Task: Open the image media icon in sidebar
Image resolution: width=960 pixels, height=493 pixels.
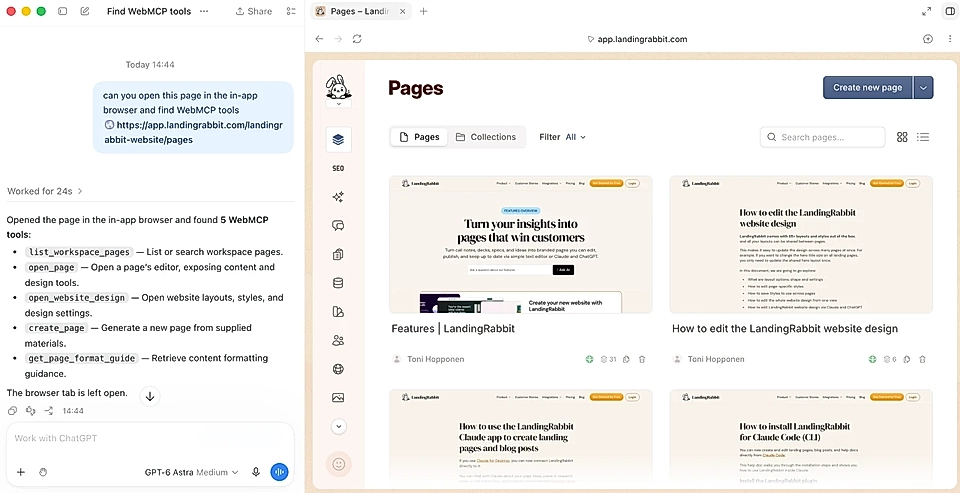Action: (x=338, y=397)
